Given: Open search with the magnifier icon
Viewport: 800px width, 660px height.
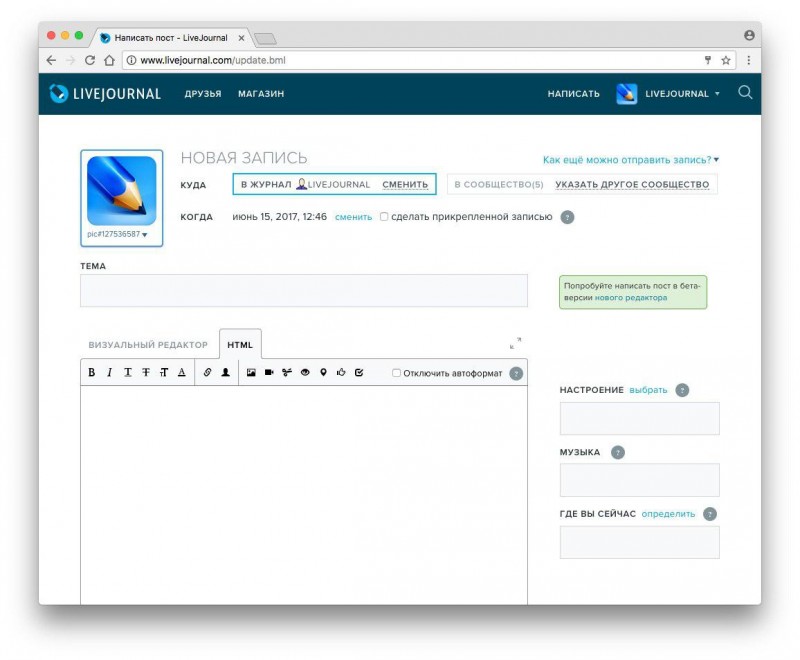Looking at the screenshot, I should click(x=745, y=93).
